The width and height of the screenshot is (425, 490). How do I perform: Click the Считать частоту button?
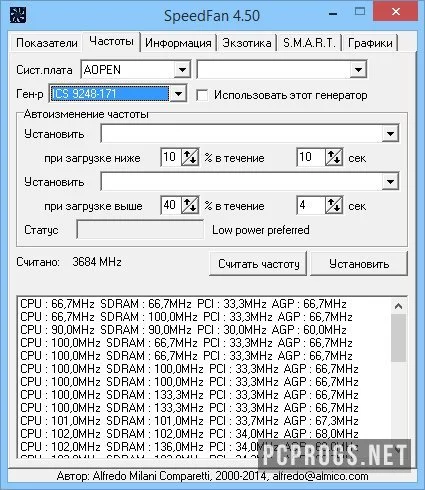258,264
